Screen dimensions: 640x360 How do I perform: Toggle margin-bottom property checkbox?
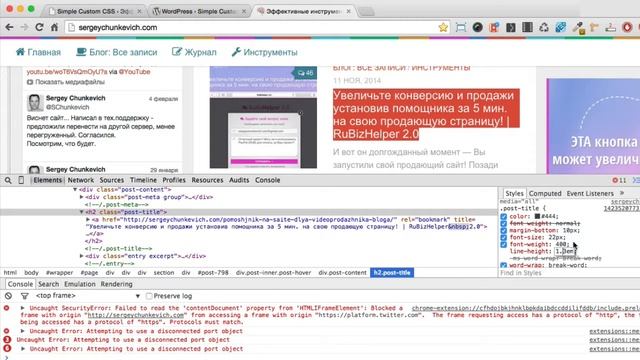(504, 230)
